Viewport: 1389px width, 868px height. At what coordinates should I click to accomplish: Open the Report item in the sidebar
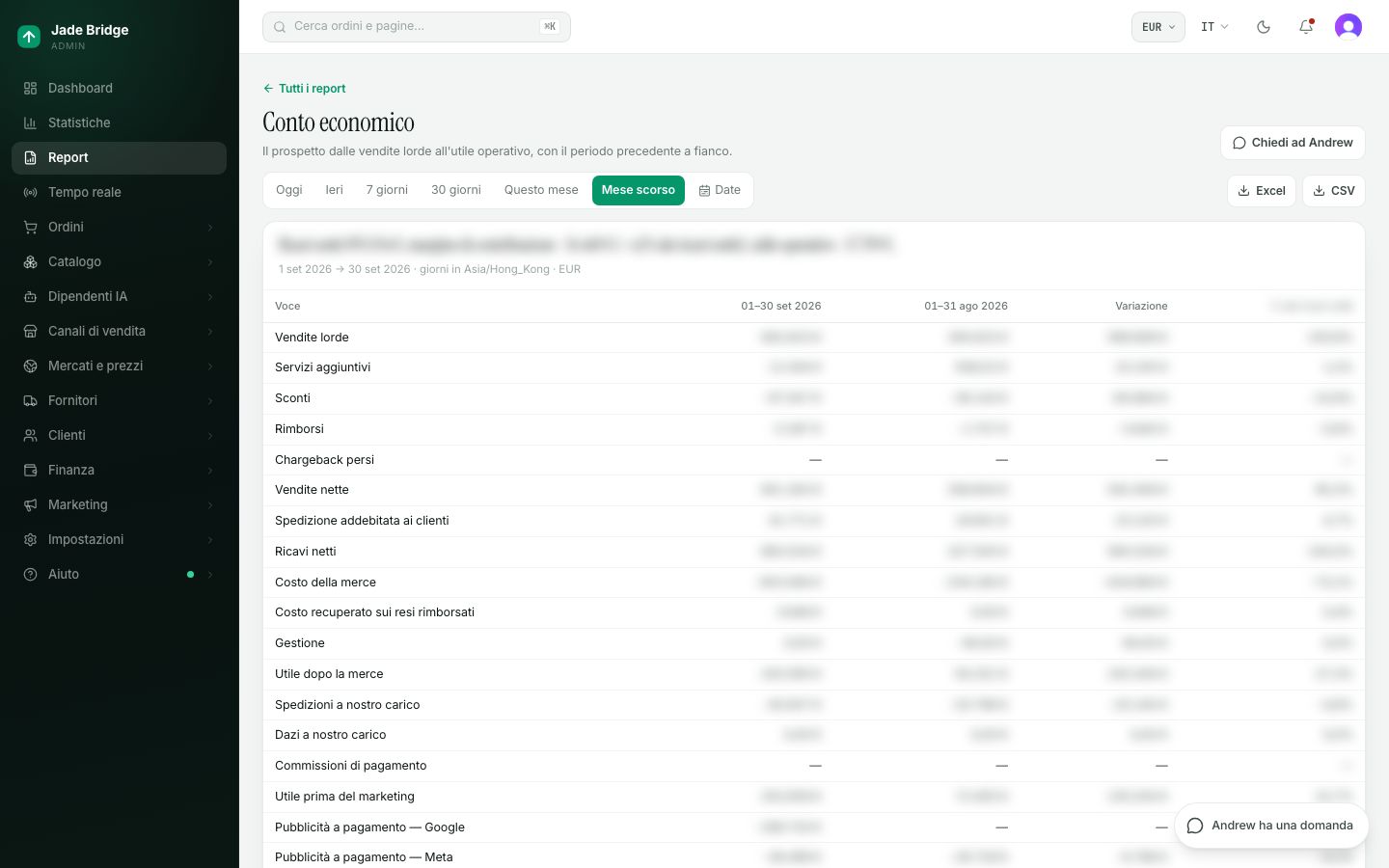point(119,158)
